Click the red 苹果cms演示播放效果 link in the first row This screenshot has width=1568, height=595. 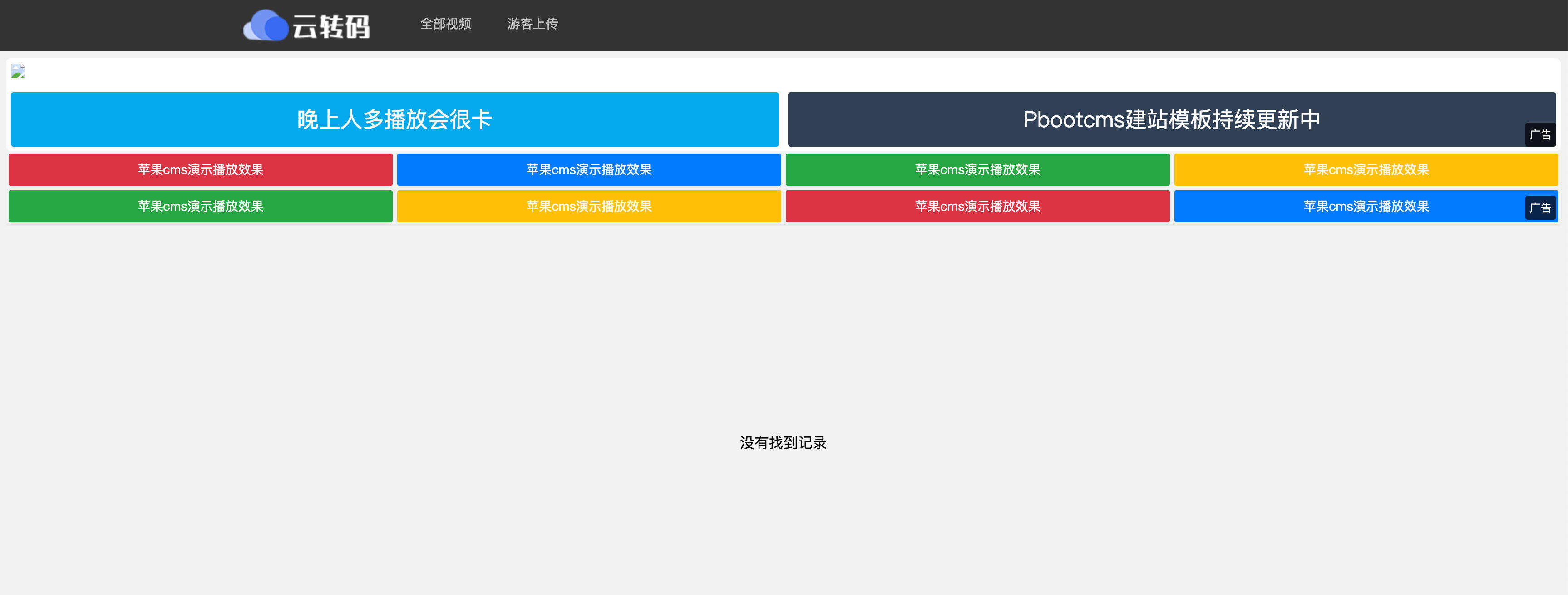(x=200, y=170)
